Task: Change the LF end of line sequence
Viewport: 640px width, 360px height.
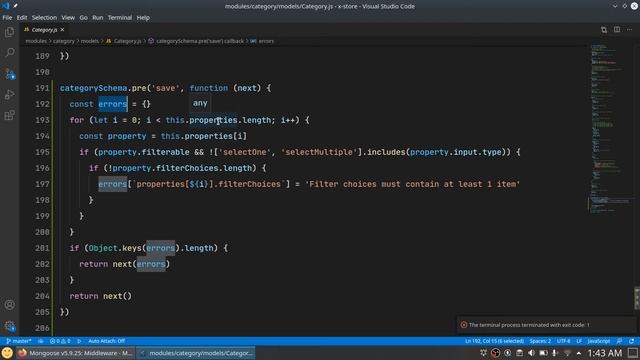Action: point(579,341)
